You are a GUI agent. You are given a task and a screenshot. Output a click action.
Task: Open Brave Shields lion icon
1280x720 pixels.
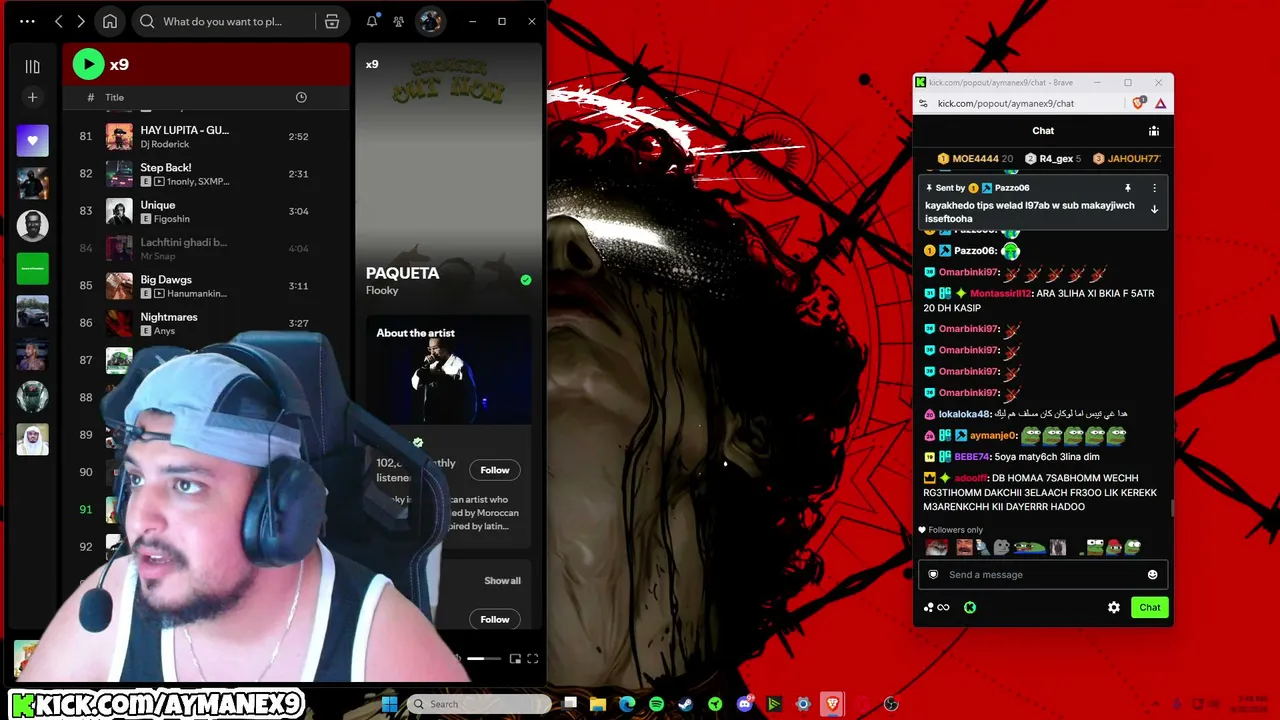[x=1138, y=103]
